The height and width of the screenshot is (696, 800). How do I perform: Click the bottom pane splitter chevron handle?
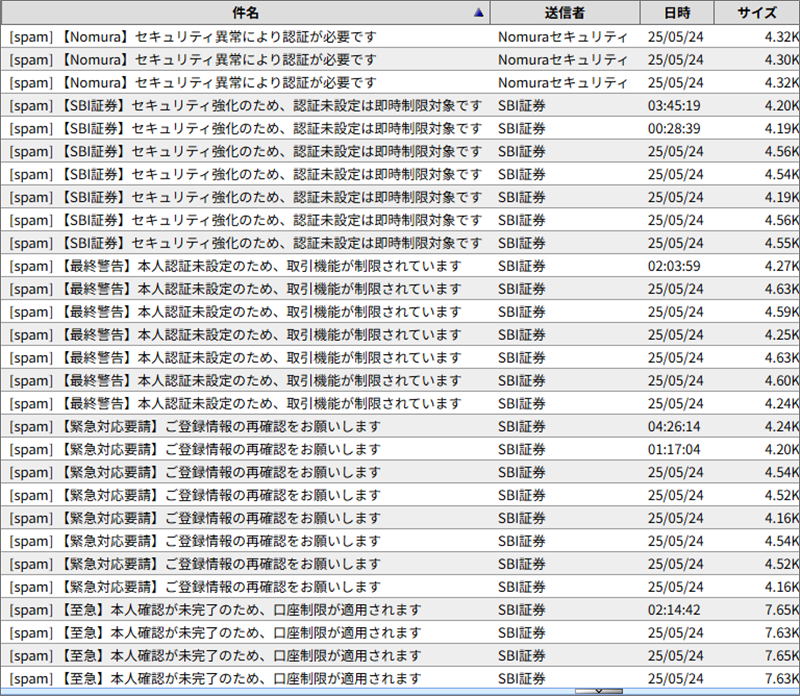[x=599, y=691]
